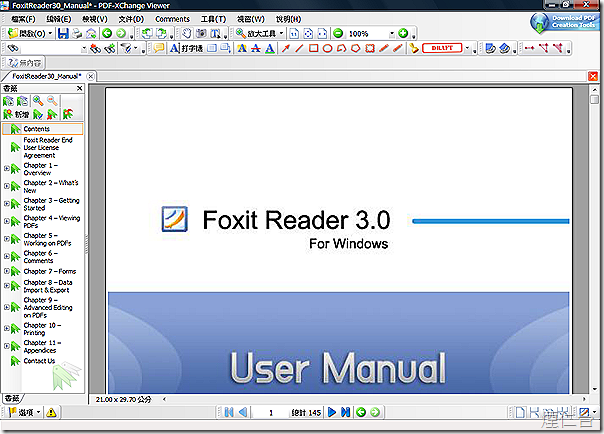Click the Actual Size page icon
Screen dimensions: 604x434
click(x=294, y=34)
